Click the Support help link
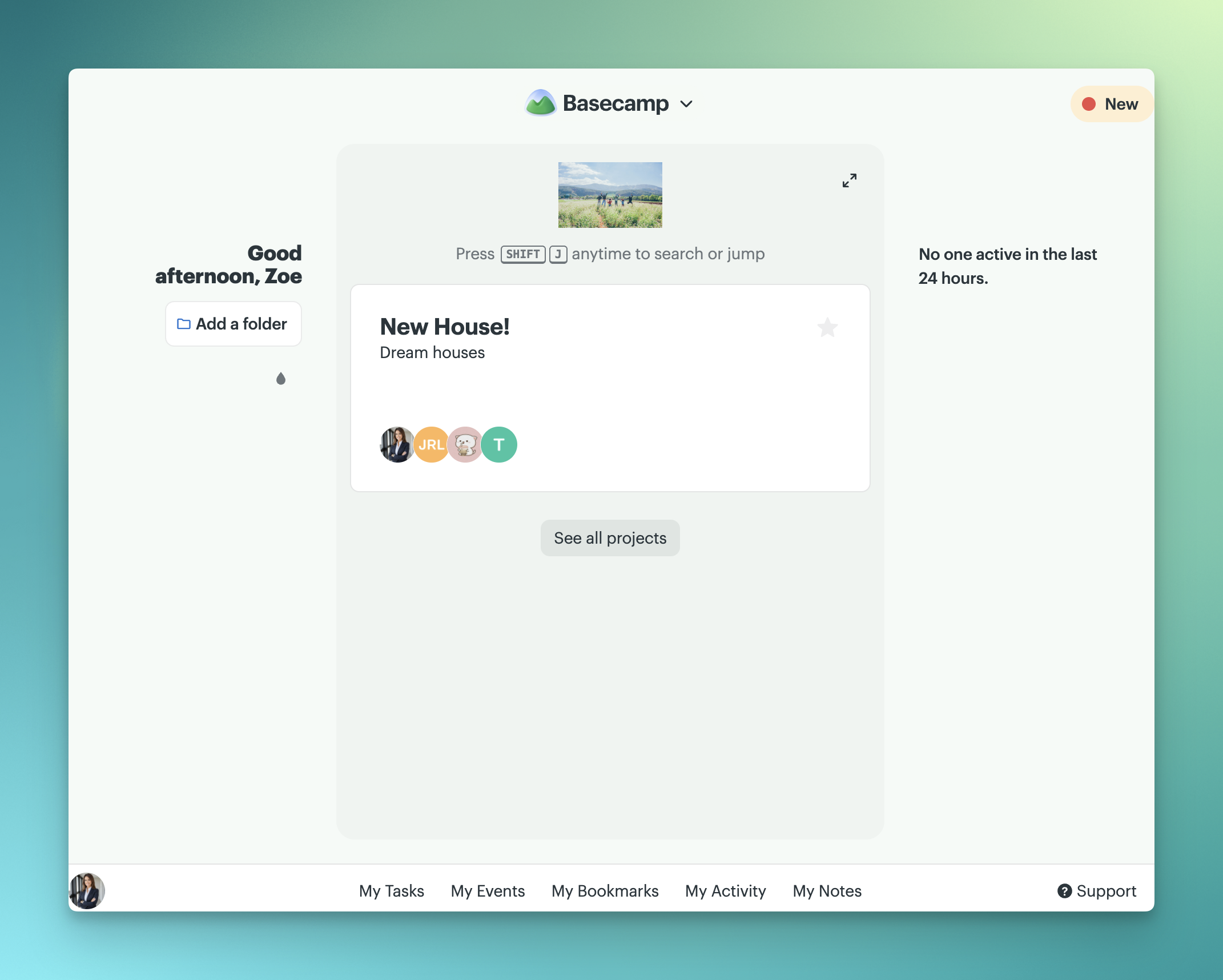Image resolution: width=1223 pixels, height=980 pixels. coord(1097,891)
